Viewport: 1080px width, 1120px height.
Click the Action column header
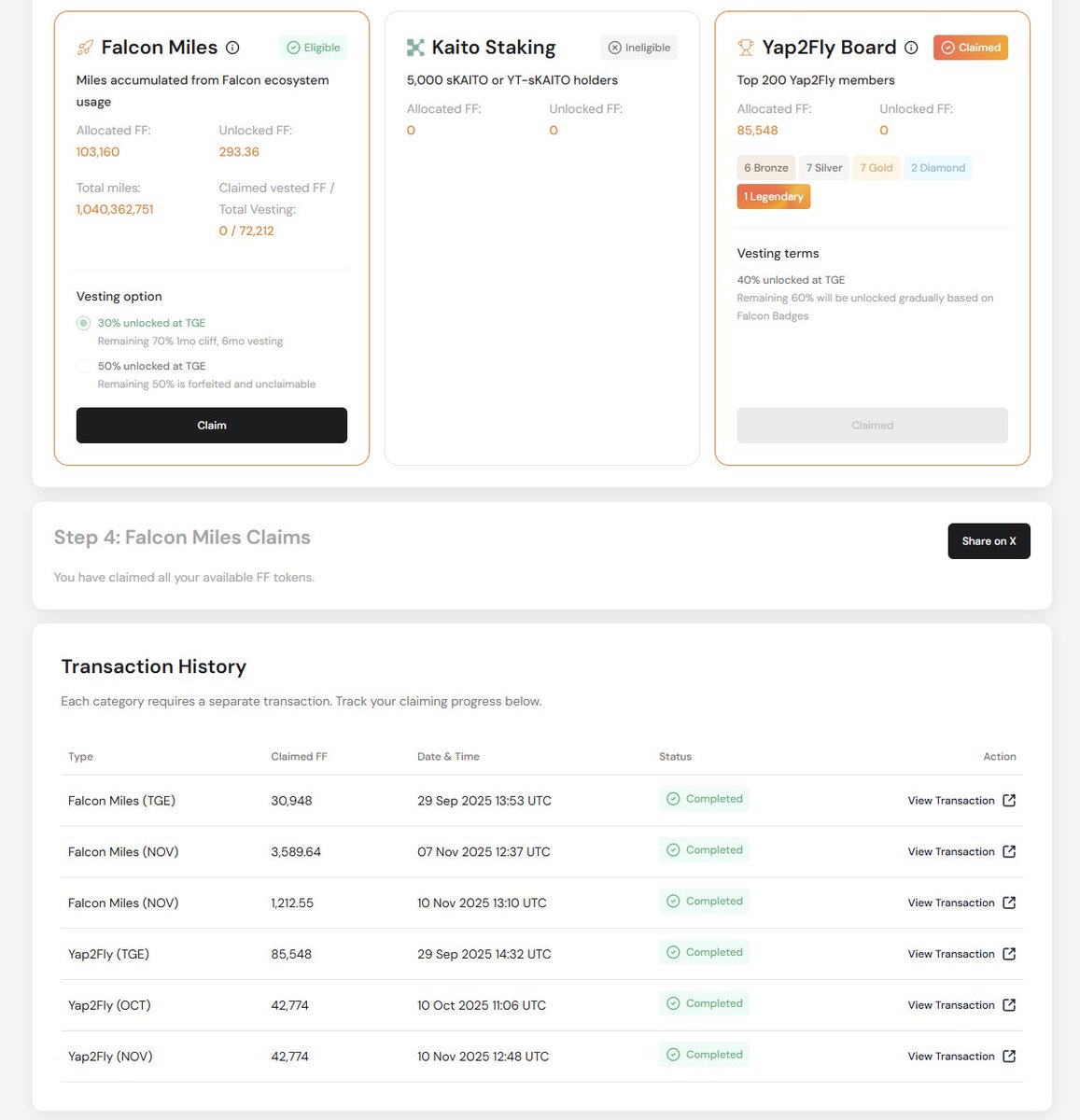click(x=1000, y=757)
